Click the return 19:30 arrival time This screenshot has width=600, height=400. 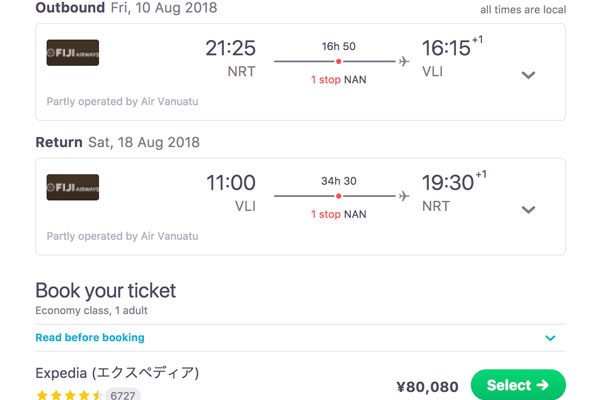pyautogui.click(x=448, y=183)
